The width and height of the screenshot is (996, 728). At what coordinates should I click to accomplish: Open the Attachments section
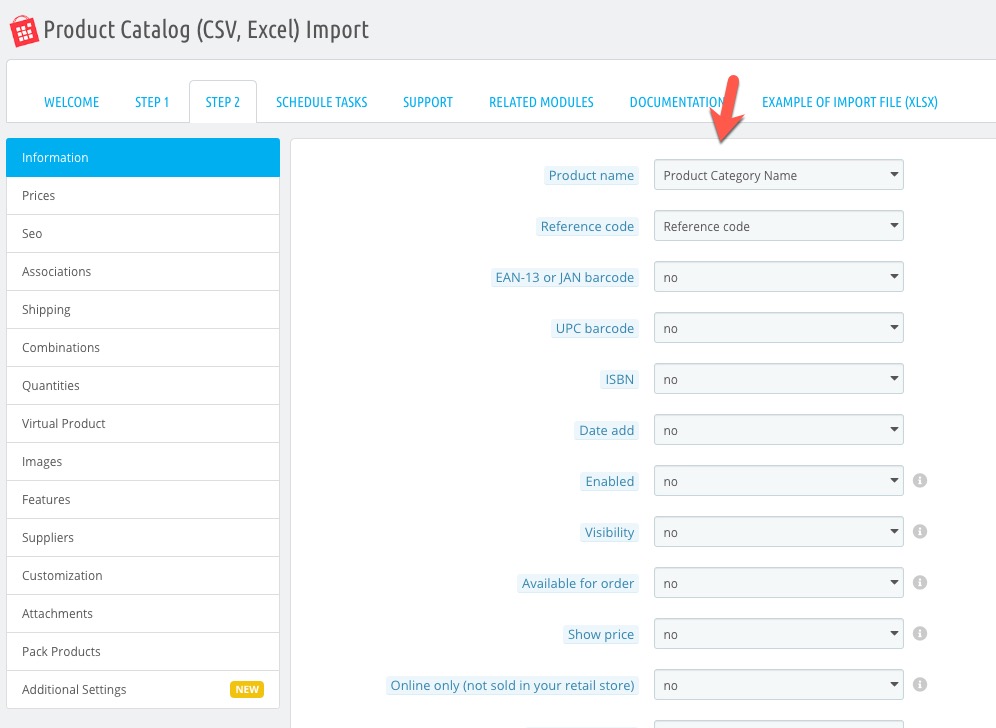point(143,614)
